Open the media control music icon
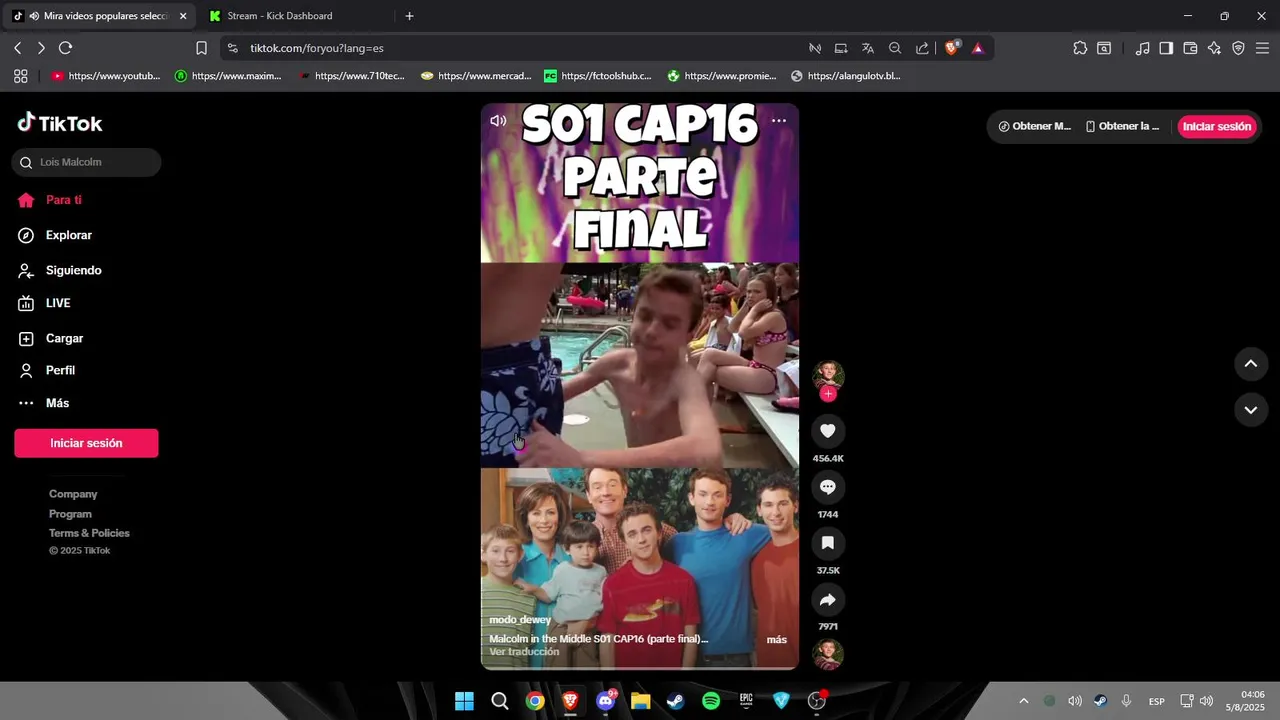Screen dimensions: 1280x720 click(x=1142, y=48)
